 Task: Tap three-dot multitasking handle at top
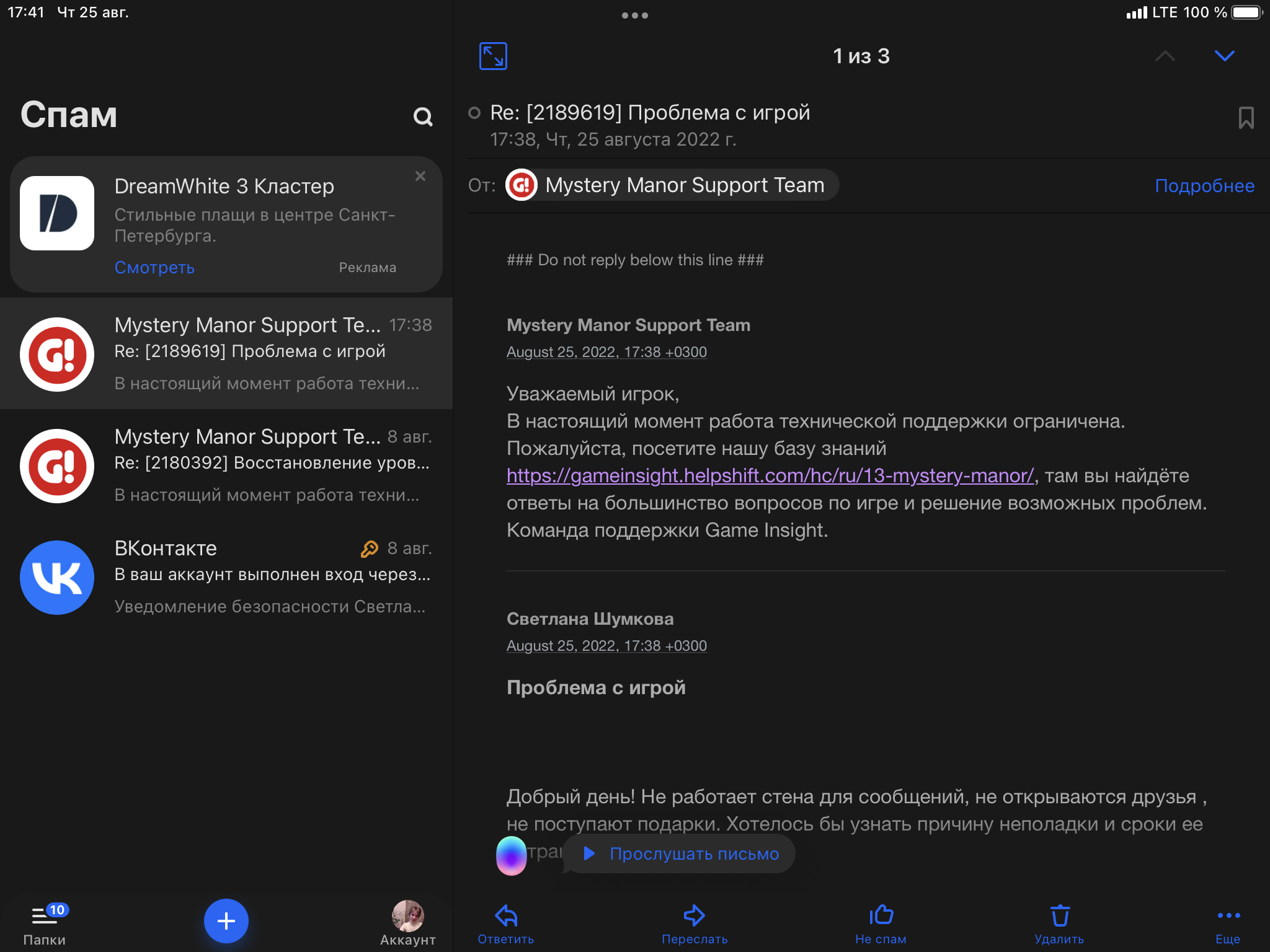(x=635, y=15)
